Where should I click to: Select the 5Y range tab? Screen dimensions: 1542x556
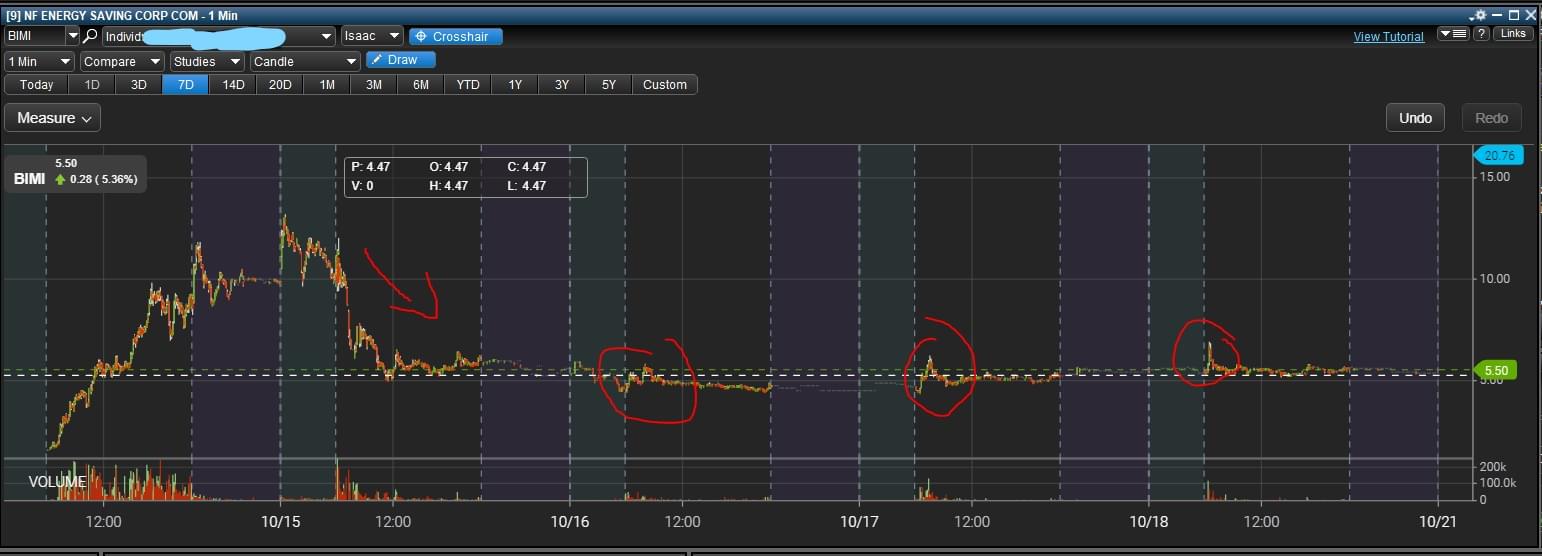(609, 85)
